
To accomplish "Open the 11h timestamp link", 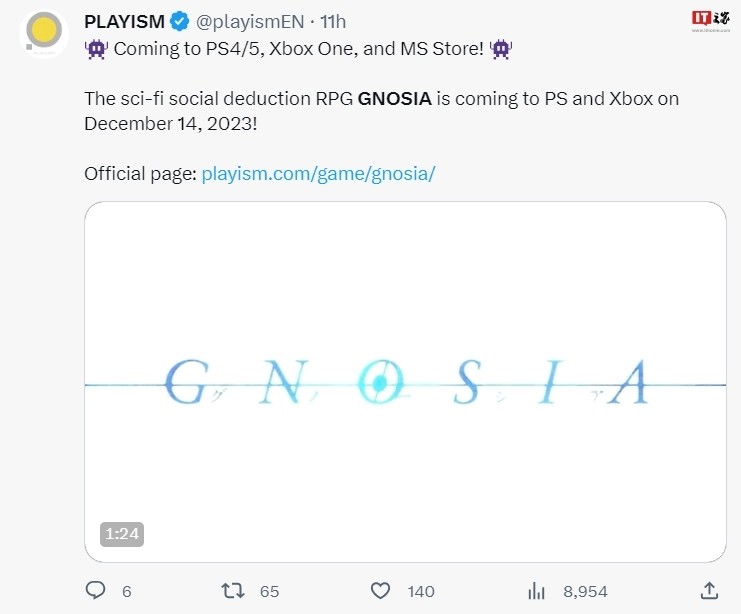I will [334, 21].
